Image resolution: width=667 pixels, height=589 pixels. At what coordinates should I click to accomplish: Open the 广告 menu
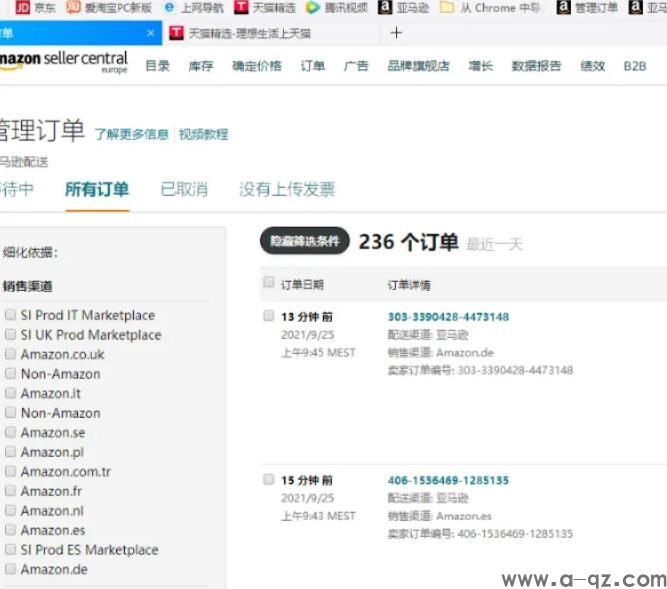[356, 66]
